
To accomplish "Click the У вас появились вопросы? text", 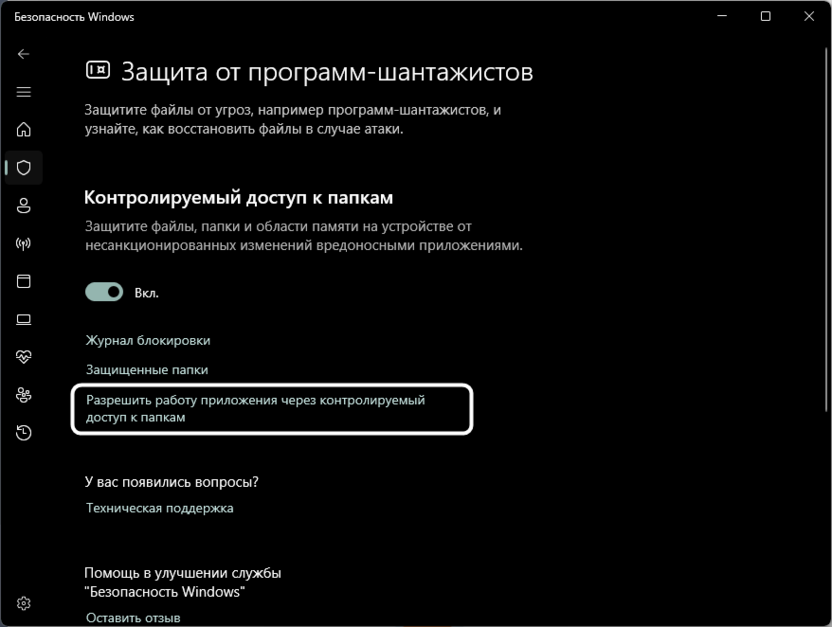I will point(171,482).
